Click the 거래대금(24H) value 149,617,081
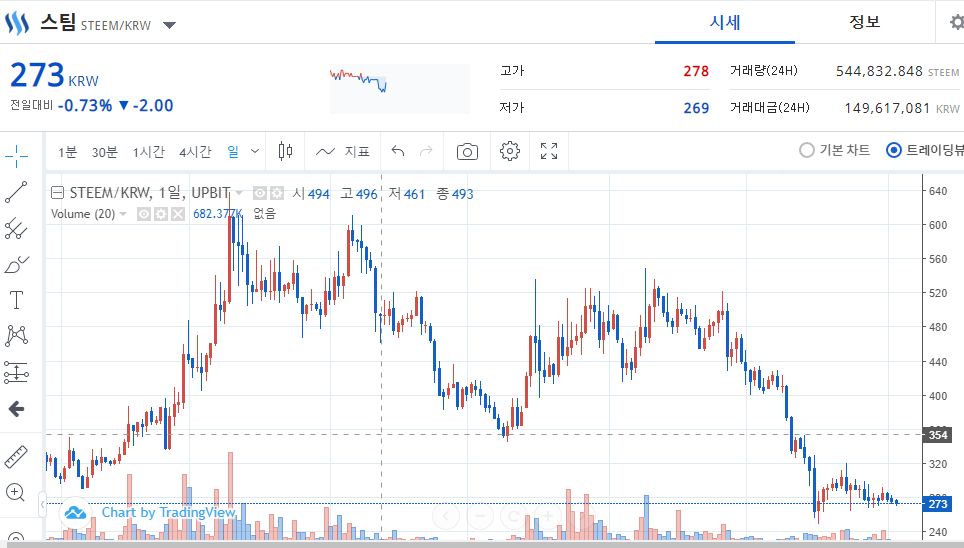This screenshot has height=548, width=964. point(887,108)
